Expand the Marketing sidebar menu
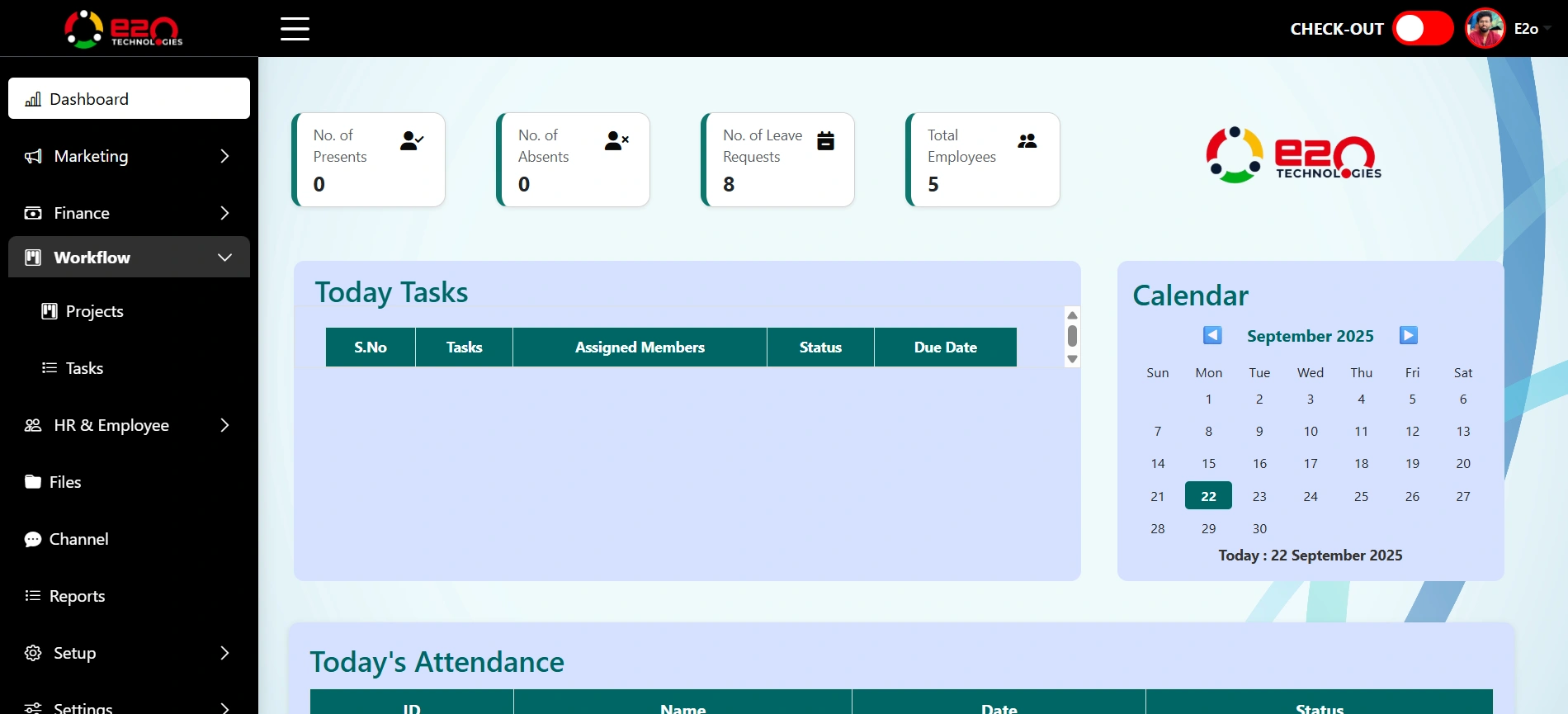The height and width of the screenshot is (714, 1568). tap(129, 156)
